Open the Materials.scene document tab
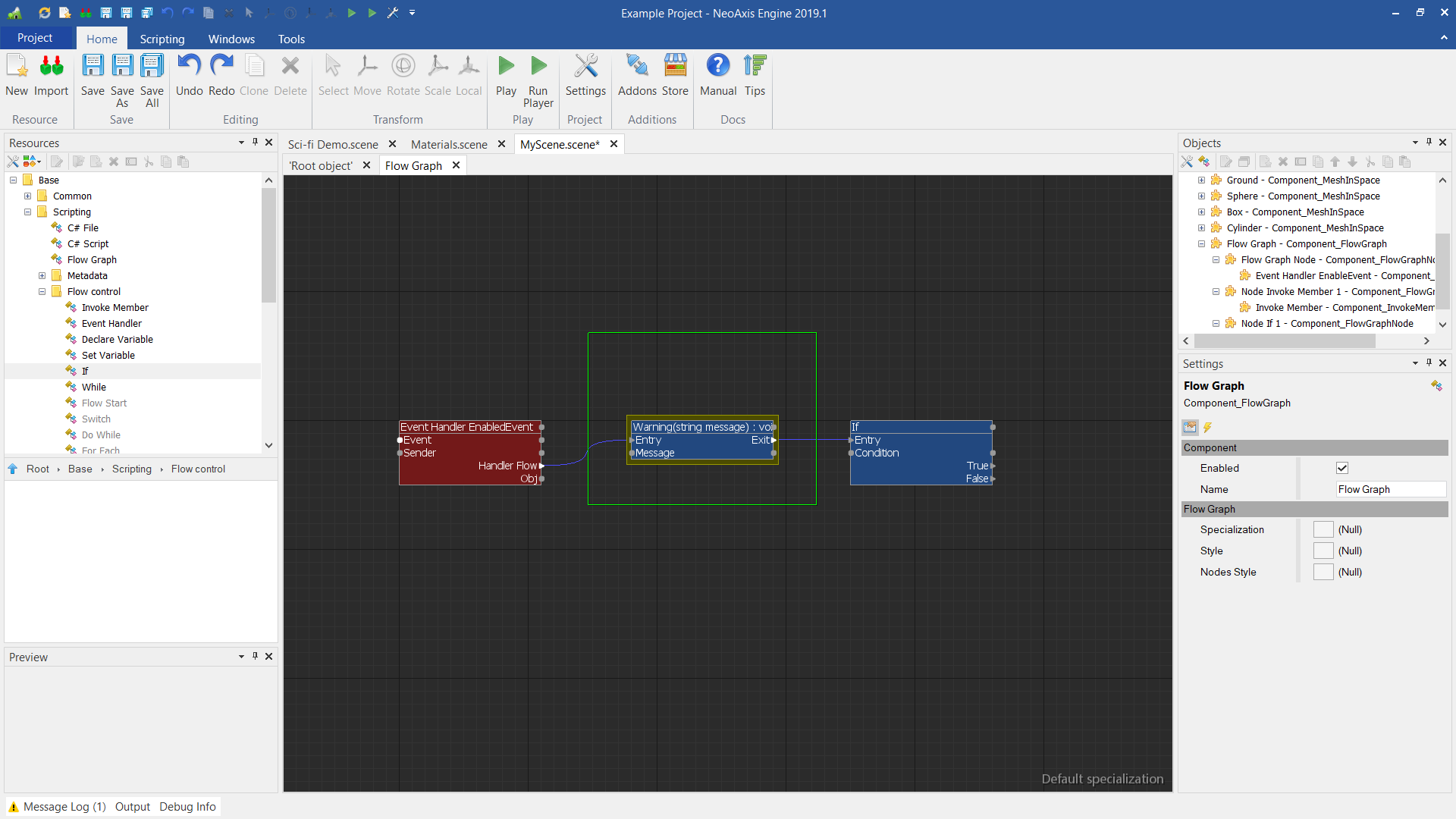 click(x=449, y=144)
